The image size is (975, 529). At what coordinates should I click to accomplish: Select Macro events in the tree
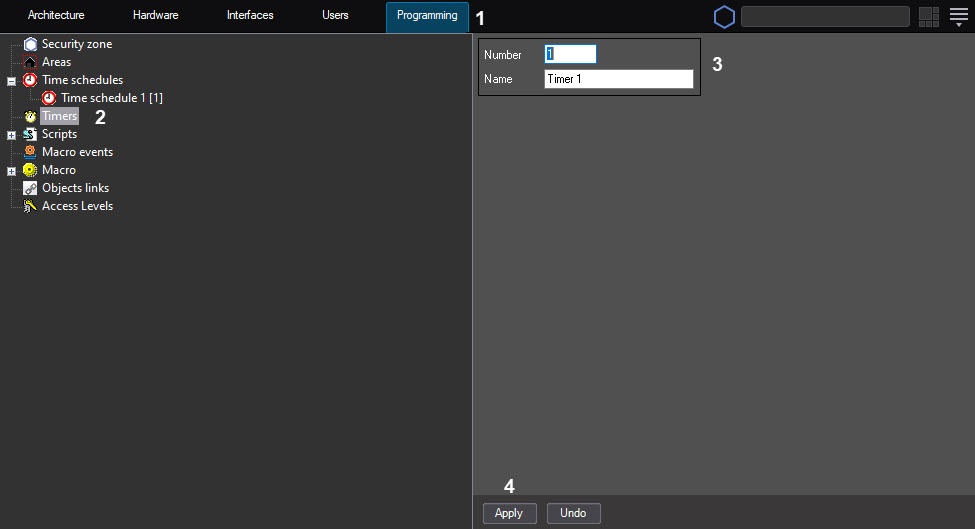[78, 152]
